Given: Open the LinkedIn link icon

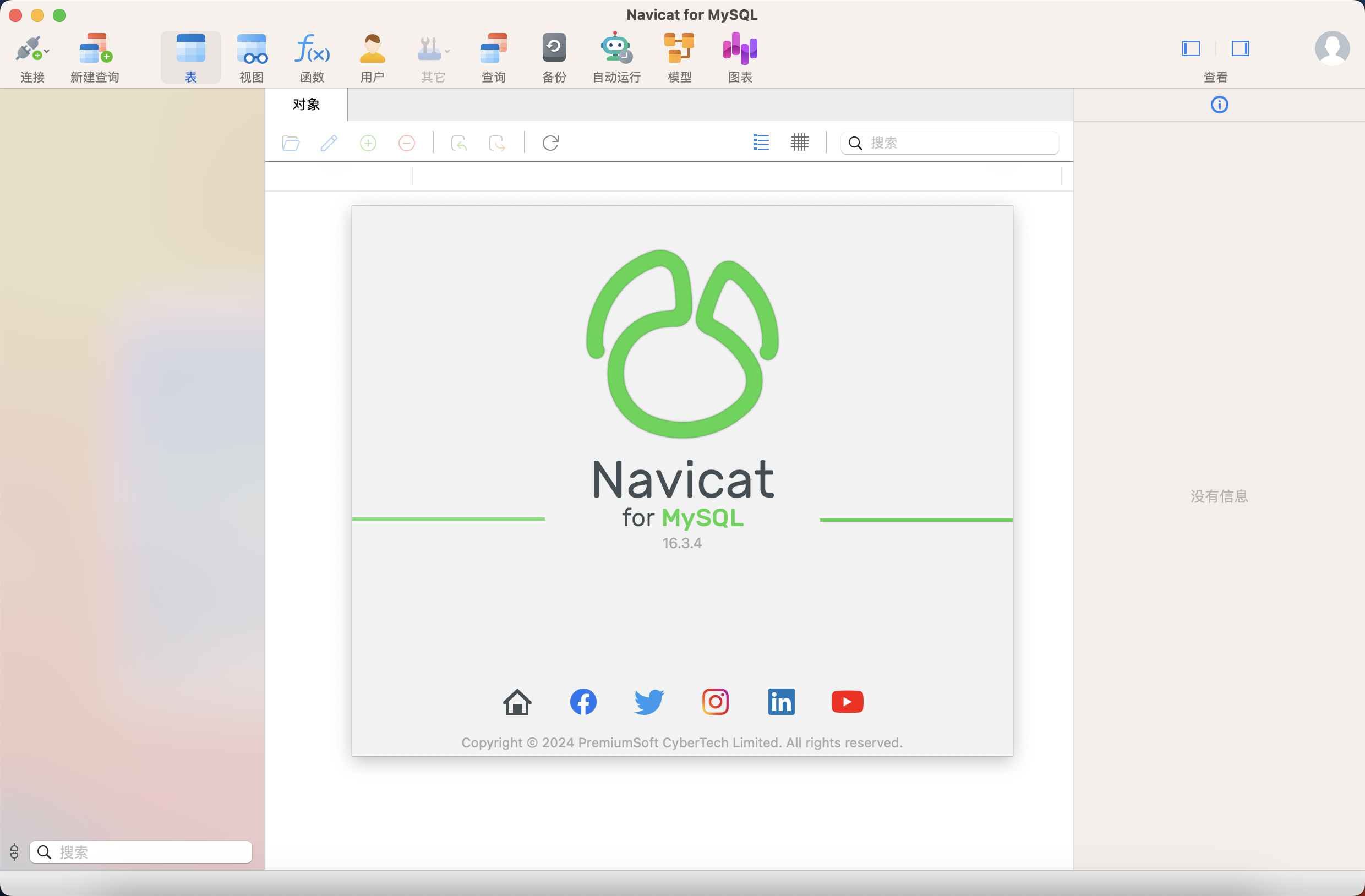Looking at the screenshot, I should click(781, 702).
